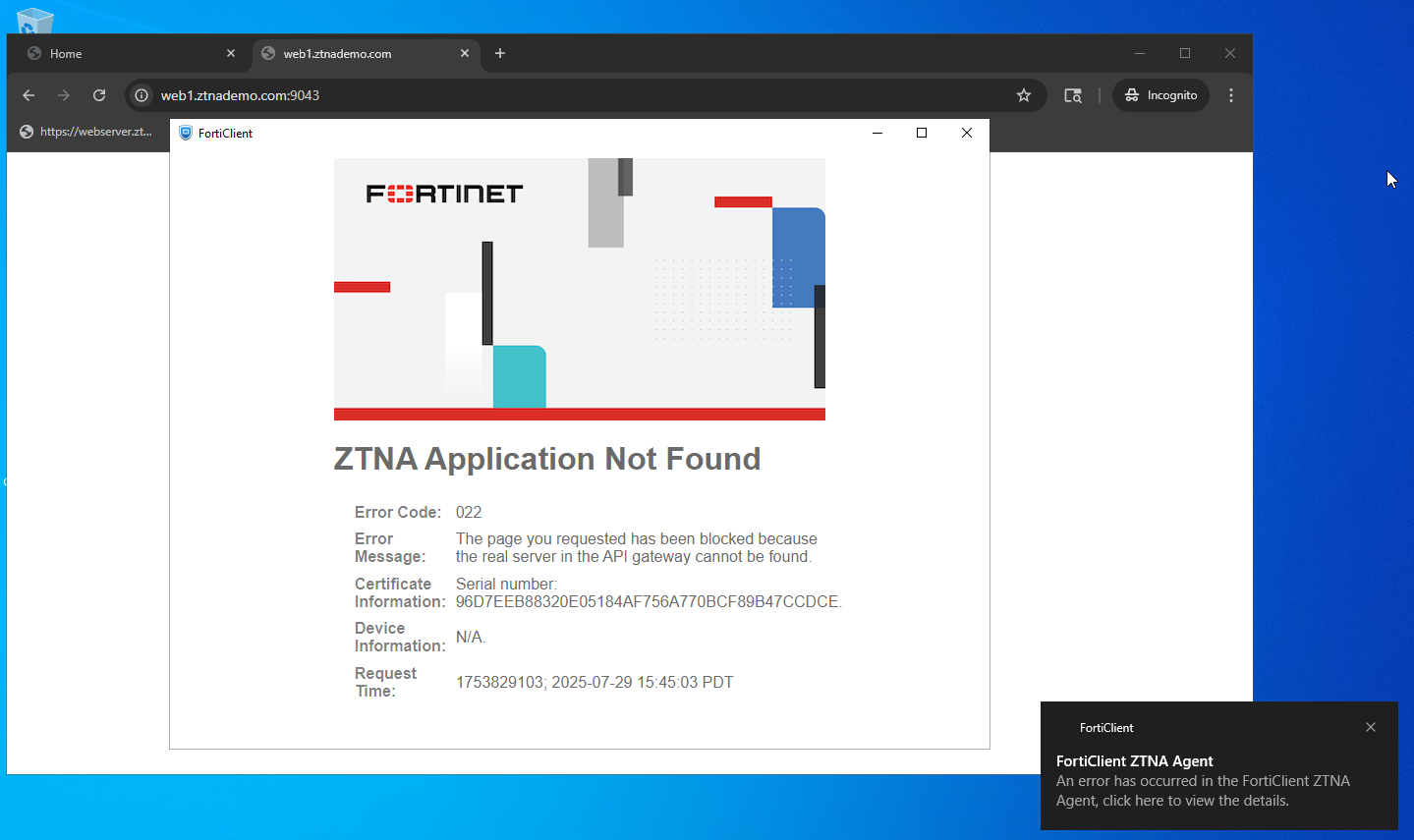Minimize the Chrome browser window

point(1140,53)
